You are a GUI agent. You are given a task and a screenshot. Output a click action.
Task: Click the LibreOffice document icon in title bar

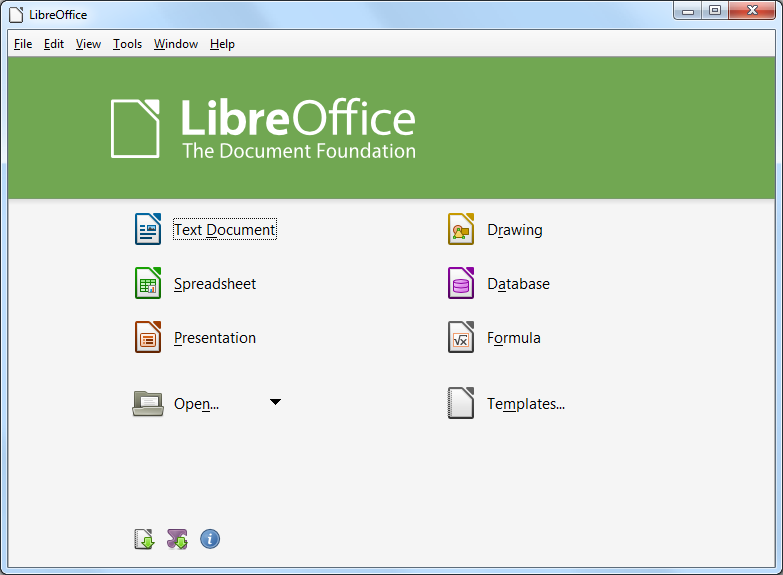[16, 14]
